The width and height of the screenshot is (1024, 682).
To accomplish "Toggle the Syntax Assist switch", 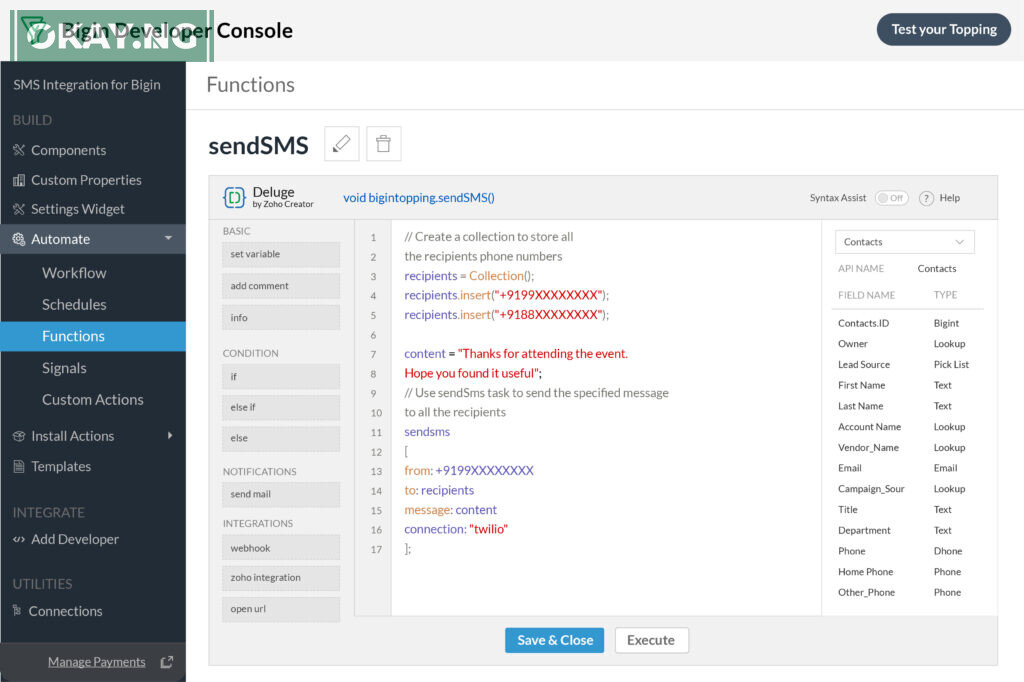I will pos(891,198).
